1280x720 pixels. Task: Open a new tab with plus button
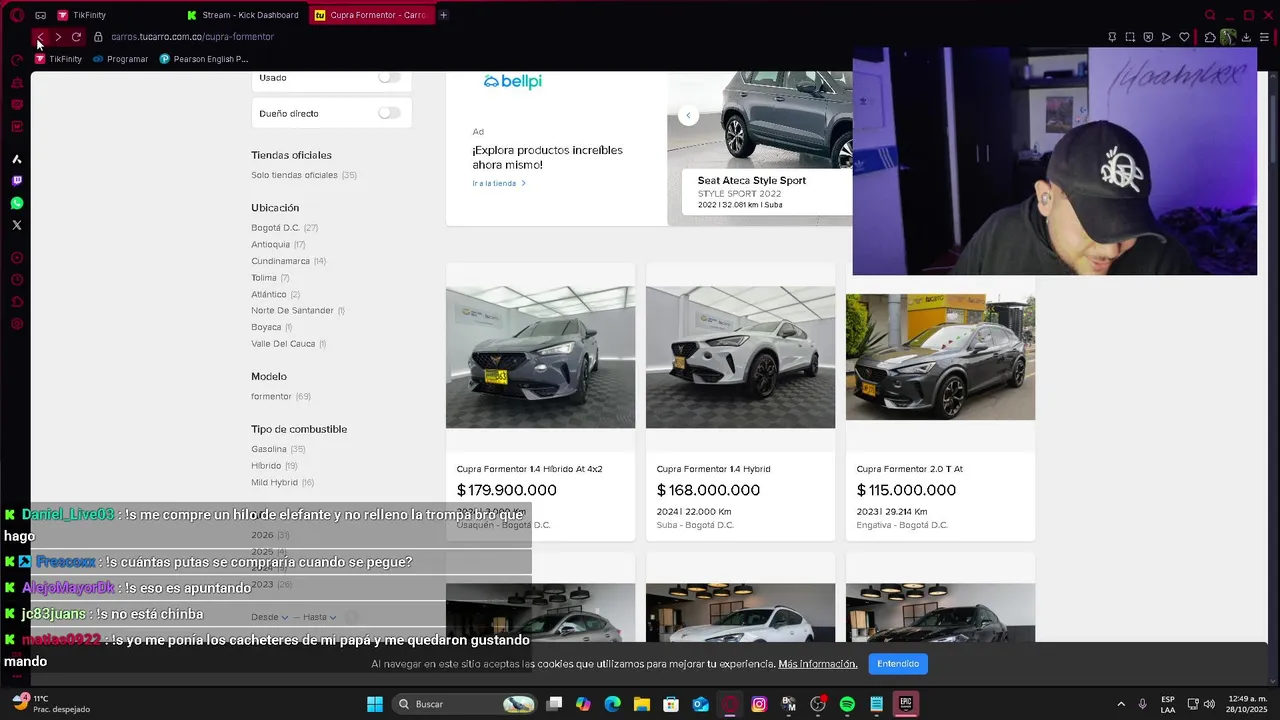[x=443, y=15]
